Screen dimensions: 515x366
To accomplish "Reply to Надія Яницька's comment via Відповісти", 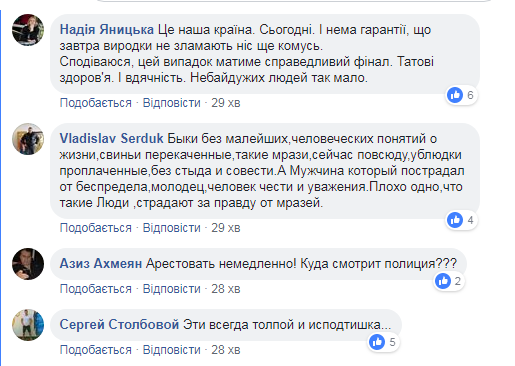I will (172, 103).
